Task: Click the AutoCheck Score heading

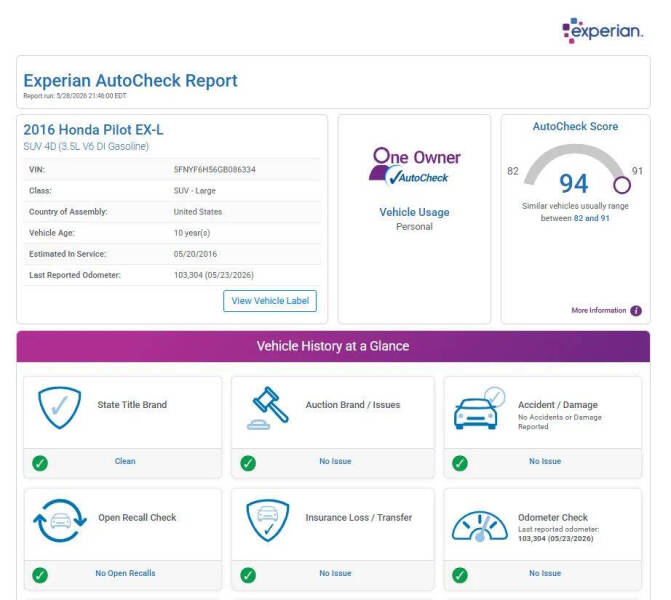Action: (575, 127)
